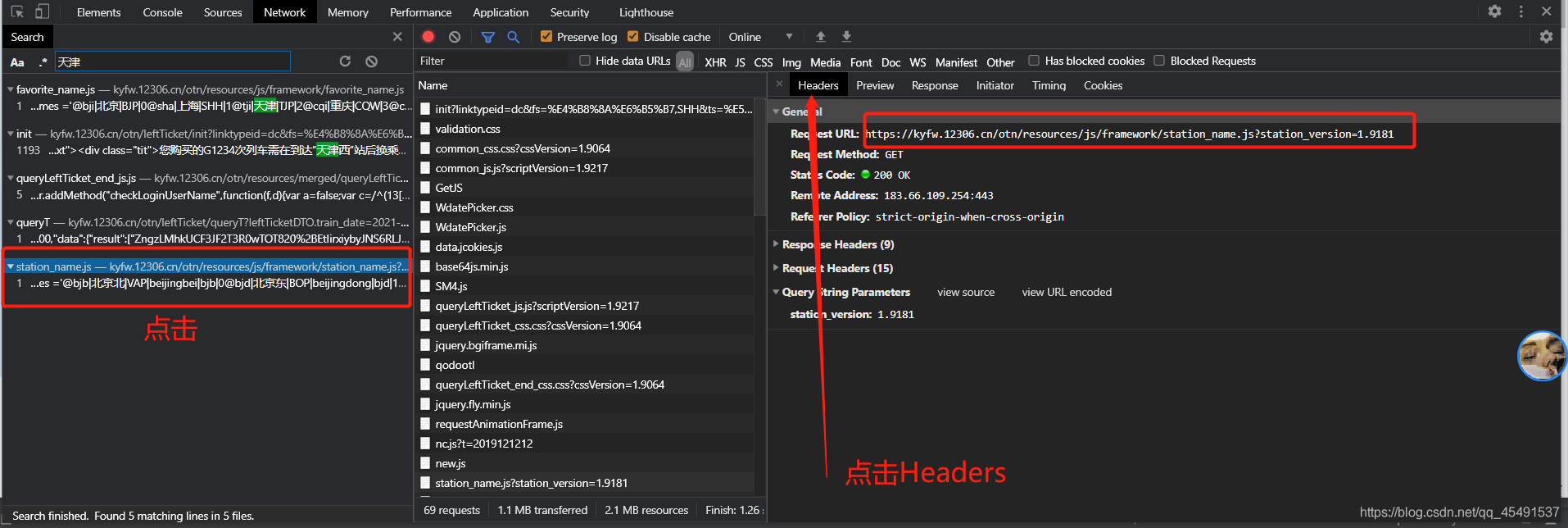Focus the search text input field
The width and height of the screenshot is (1568, 528).
173,61
